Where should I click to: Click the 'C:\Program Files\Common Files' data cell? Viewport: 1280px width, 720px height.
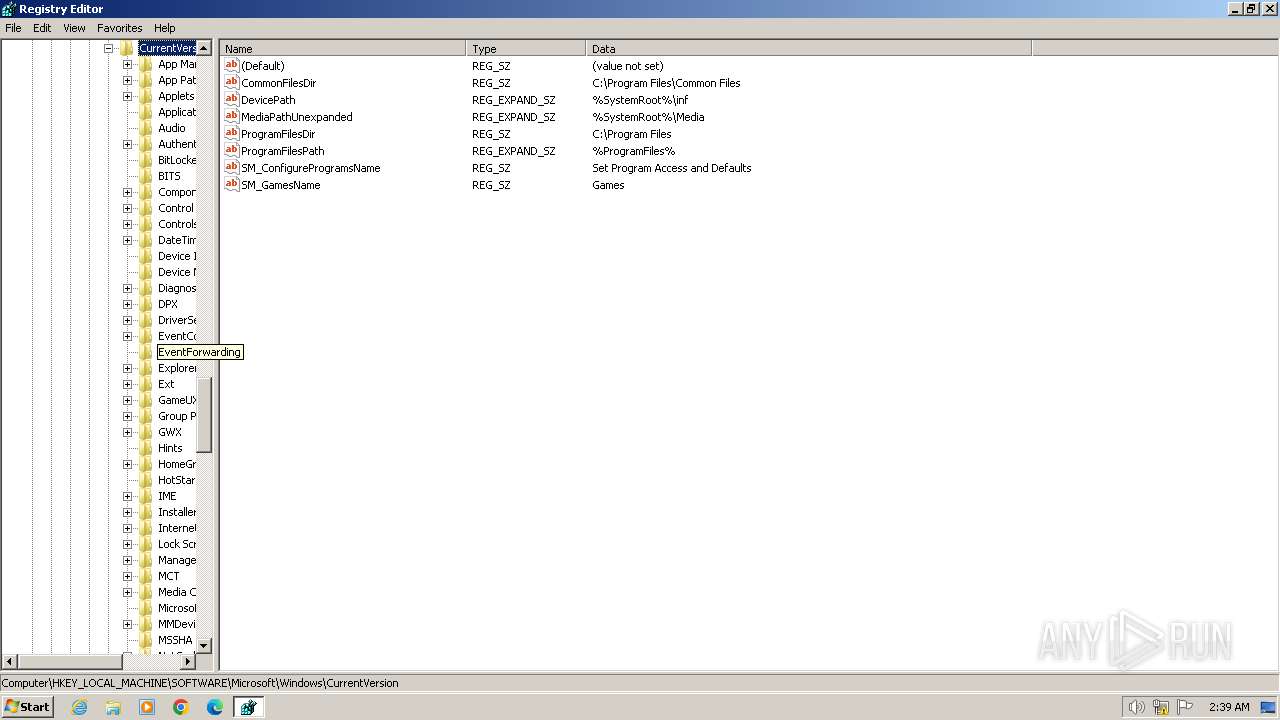[x=666, y=83]
